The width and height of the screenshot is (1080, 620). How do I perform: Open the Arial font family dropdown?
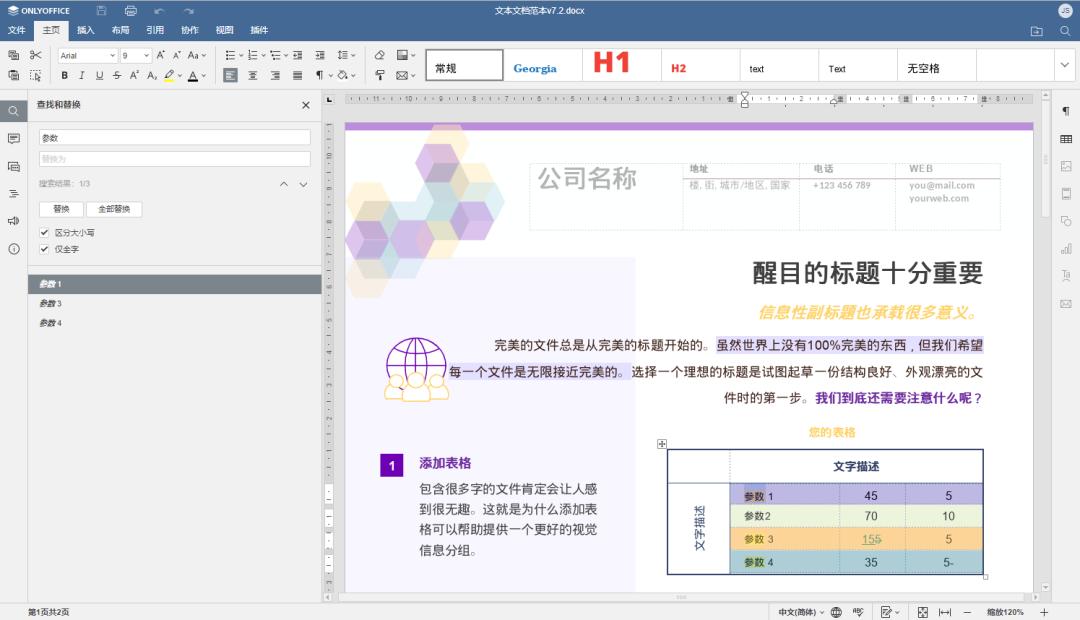tap(111, 55)
